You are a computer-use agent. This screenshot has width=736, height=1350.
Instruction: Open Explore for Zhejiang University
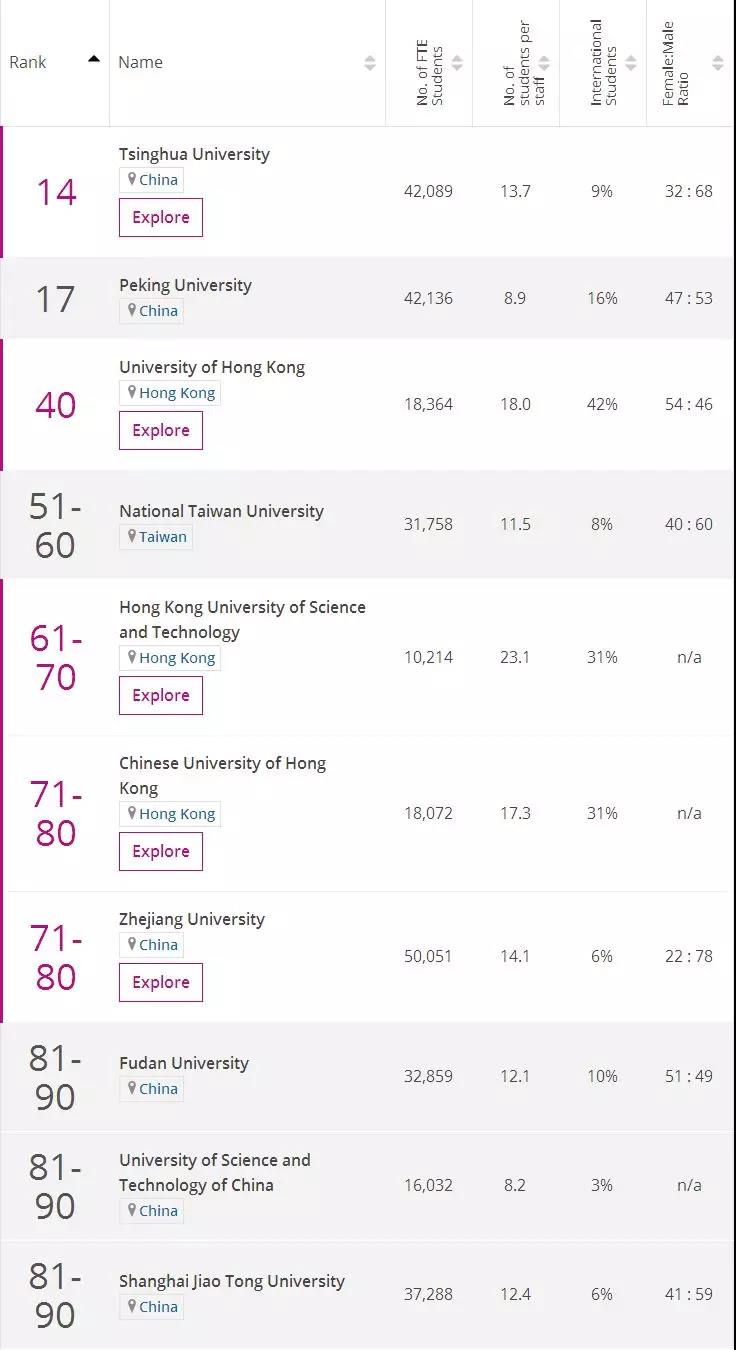click(x=161, y=982)
